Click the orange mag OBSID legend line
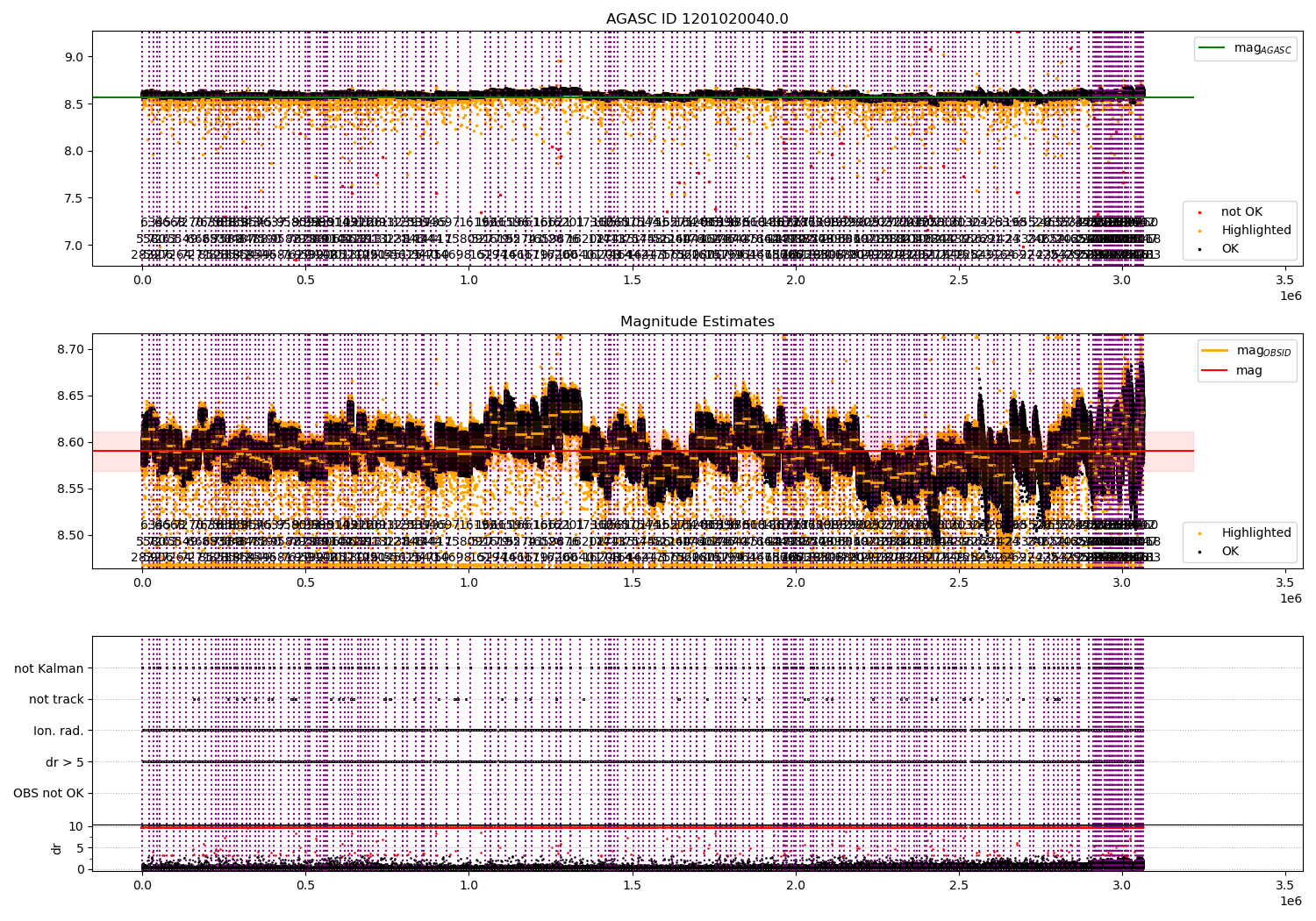1316x921 pixels. (x=1214, y=351)
